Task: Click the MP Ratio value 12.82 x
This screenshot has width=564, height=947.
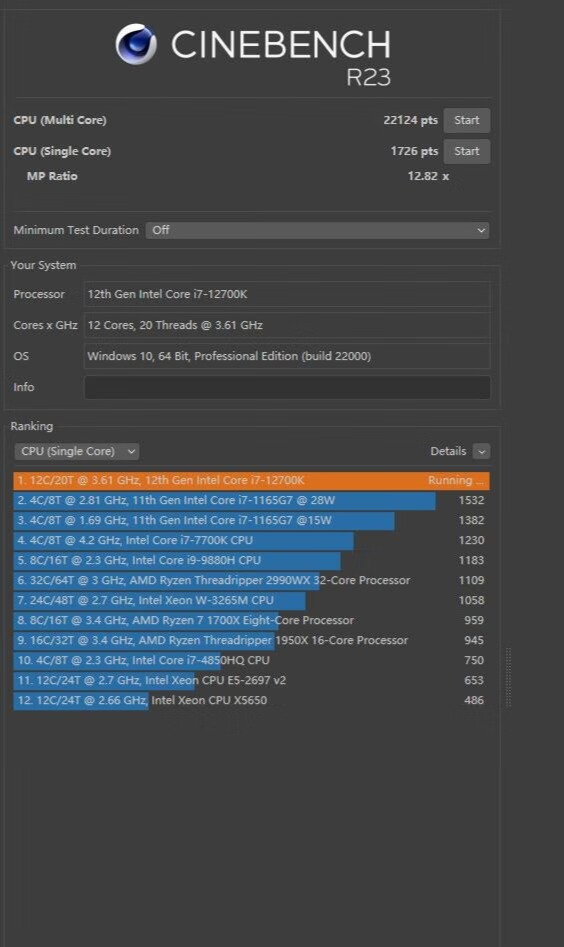Action: point(428,176)
